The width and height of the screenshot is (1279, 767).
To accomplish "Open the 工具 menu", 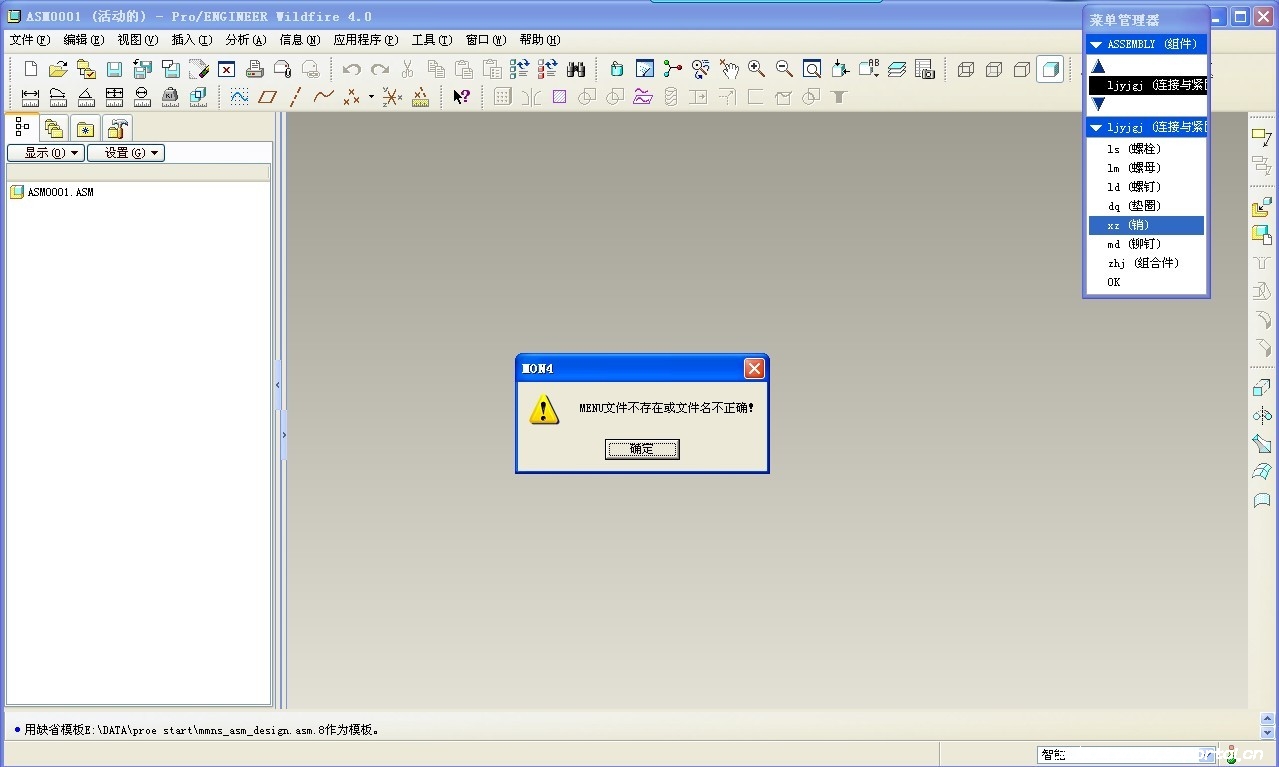I will pos(432,40).
